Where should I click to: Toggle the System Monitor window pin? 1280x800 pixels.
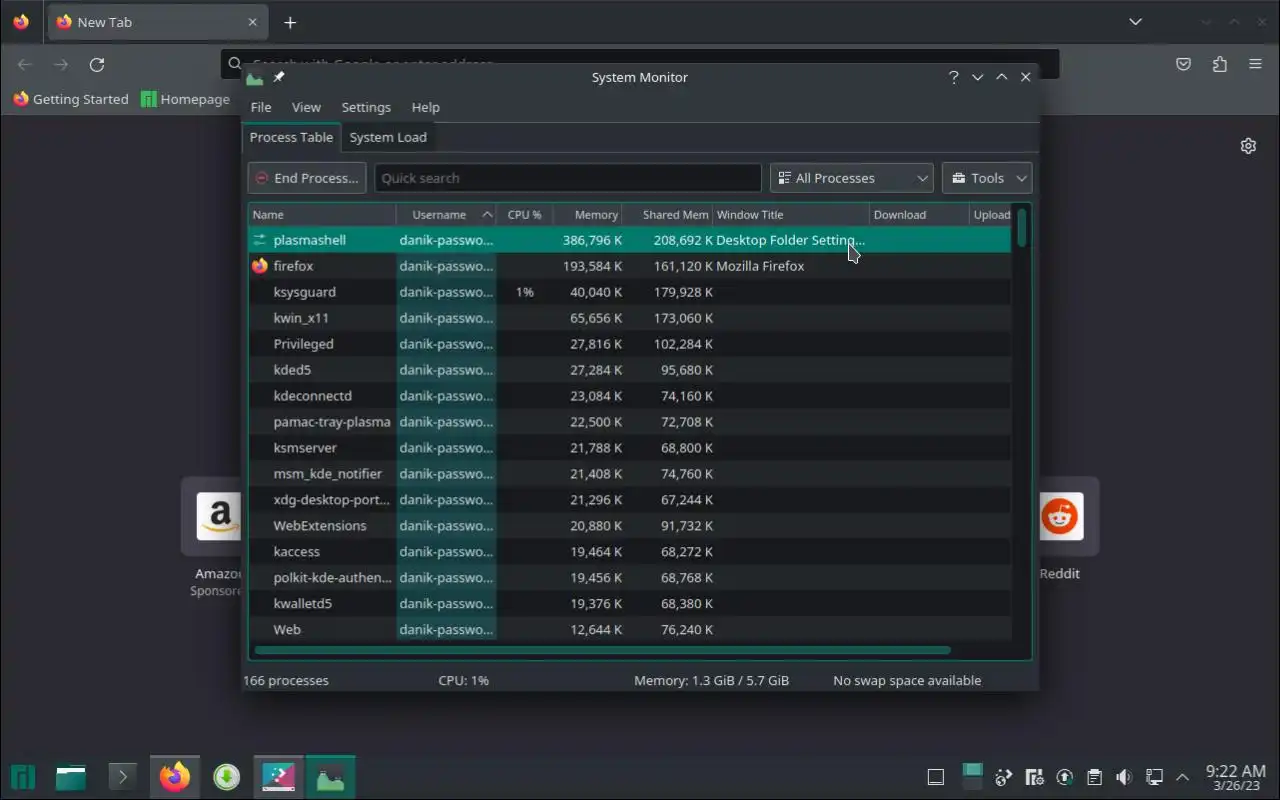tap(279, 77)
